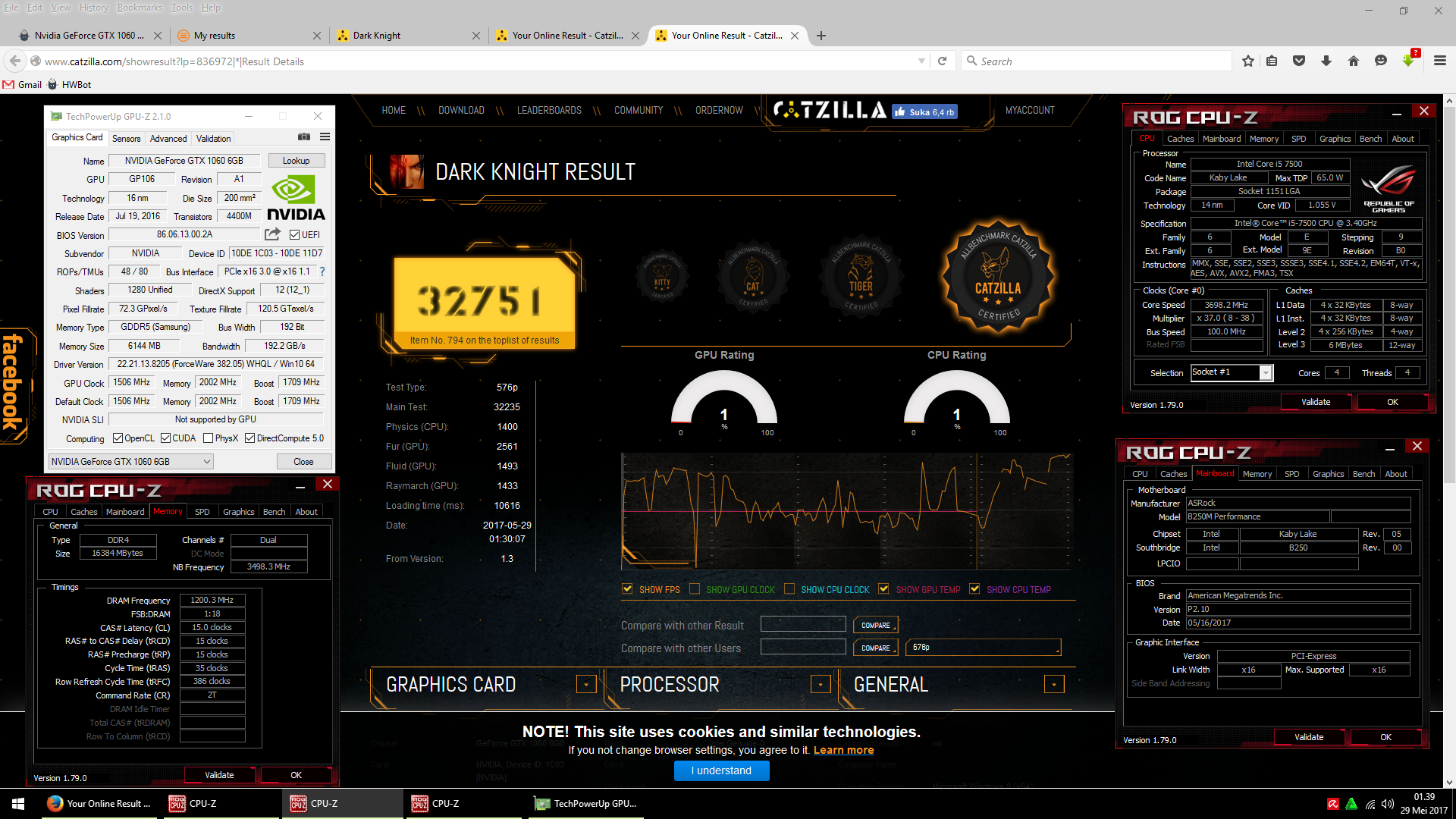
Task: Go to Firefox home icon
Action: (x=1354, y=61)
